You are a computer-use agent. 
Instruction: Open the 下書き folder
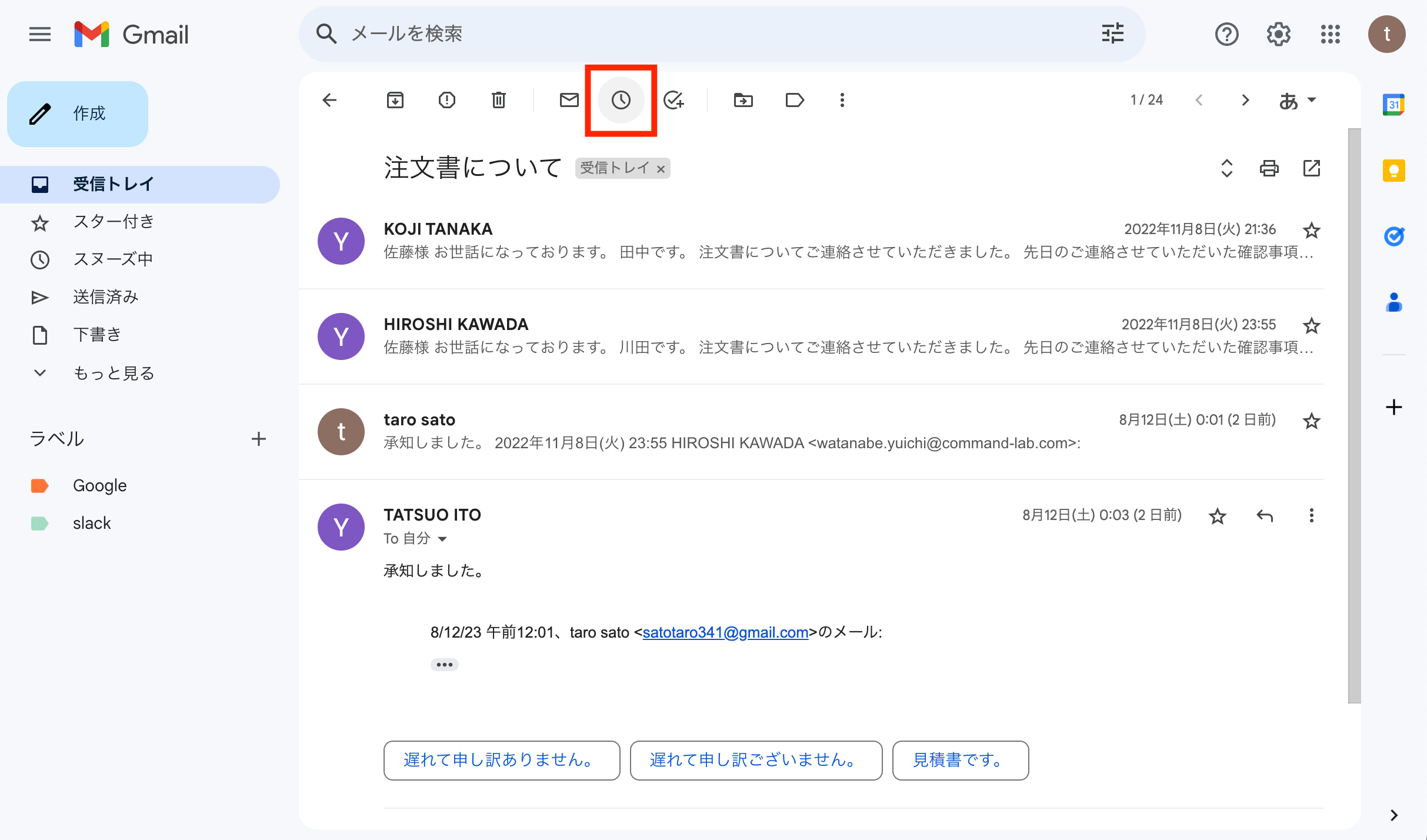(x=140, y=335)
